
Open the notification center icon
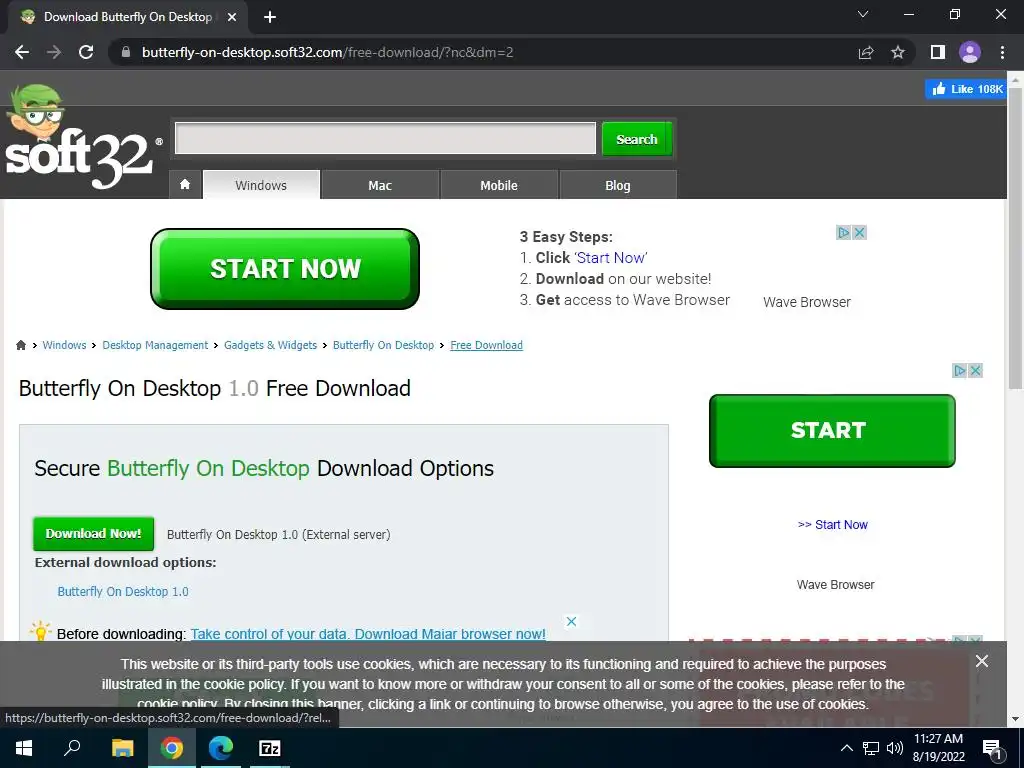tap(991, 748)
